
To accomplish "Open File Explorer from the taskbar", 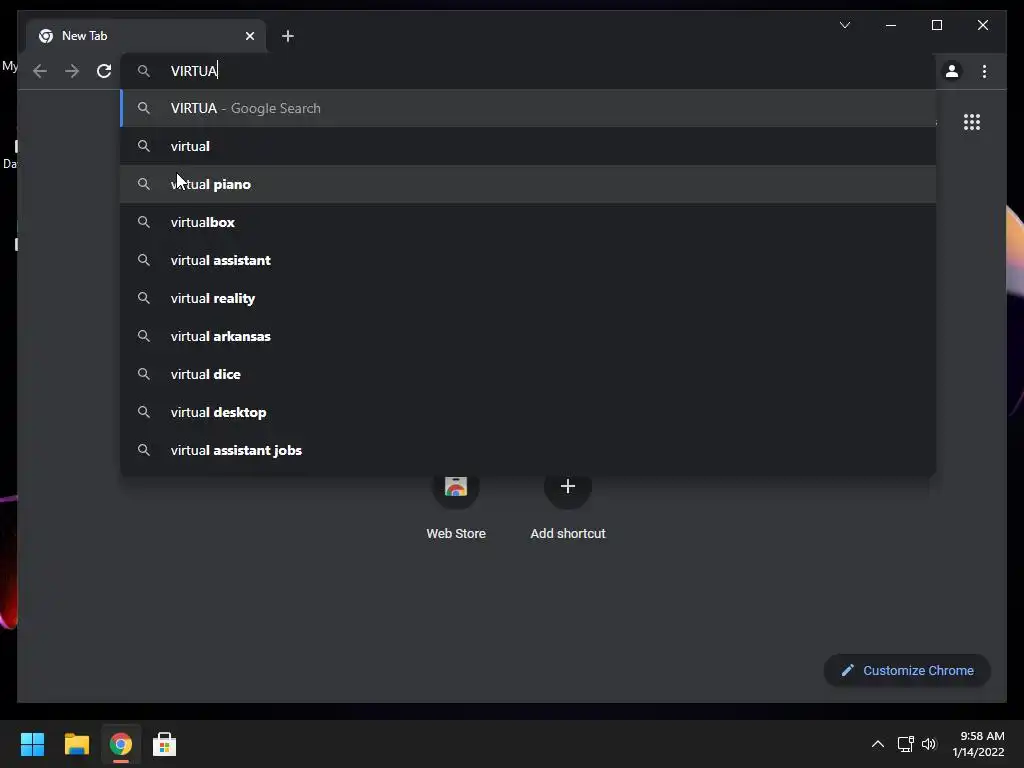I will click(76, 744).
